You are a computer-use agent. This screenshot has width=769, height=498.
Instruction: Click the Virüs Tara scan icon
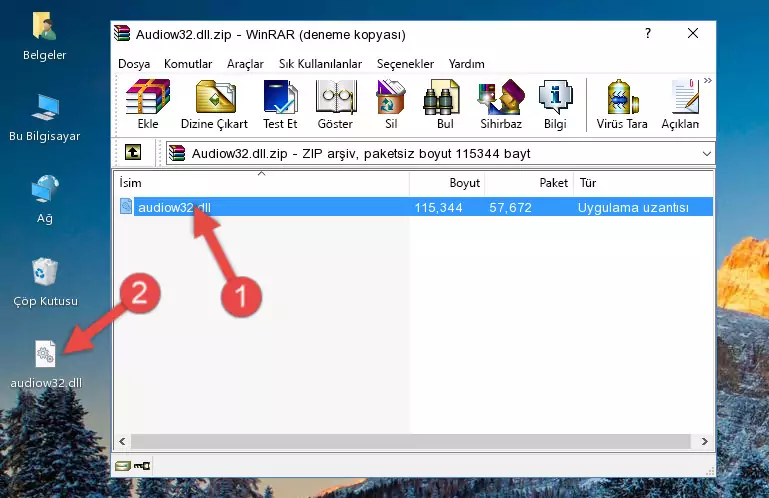(622, 104)
